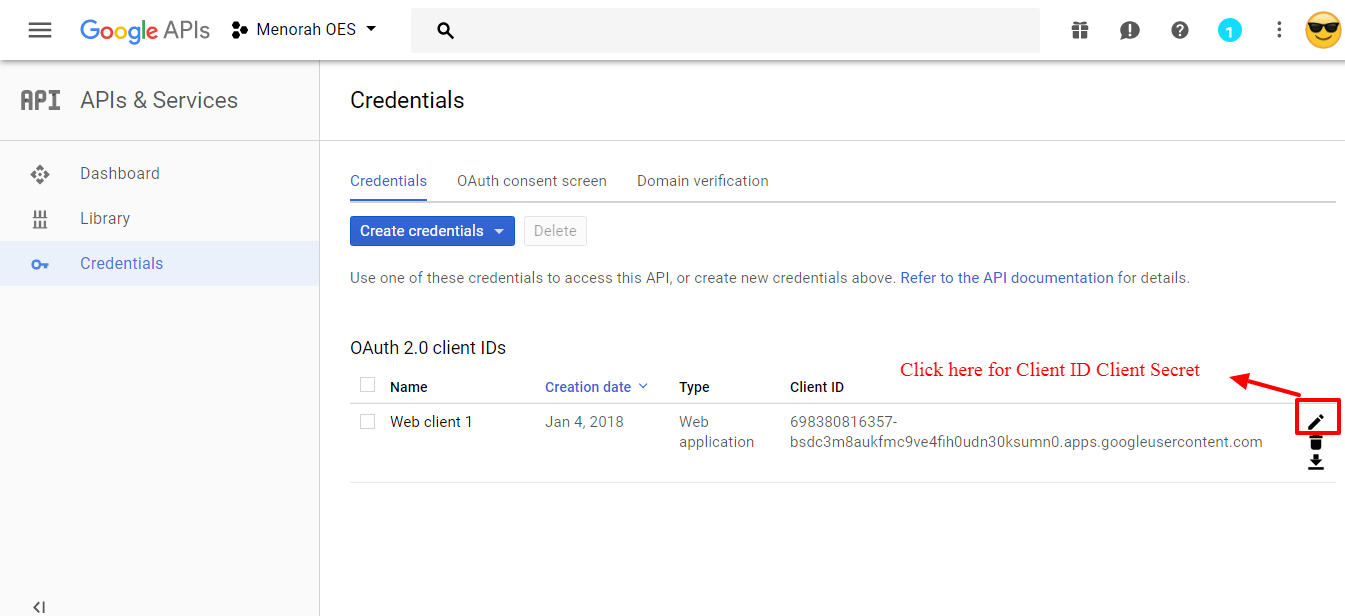Click the pencil edit icon for Web client 1

pyautogui.click(x=1316, y=421)
